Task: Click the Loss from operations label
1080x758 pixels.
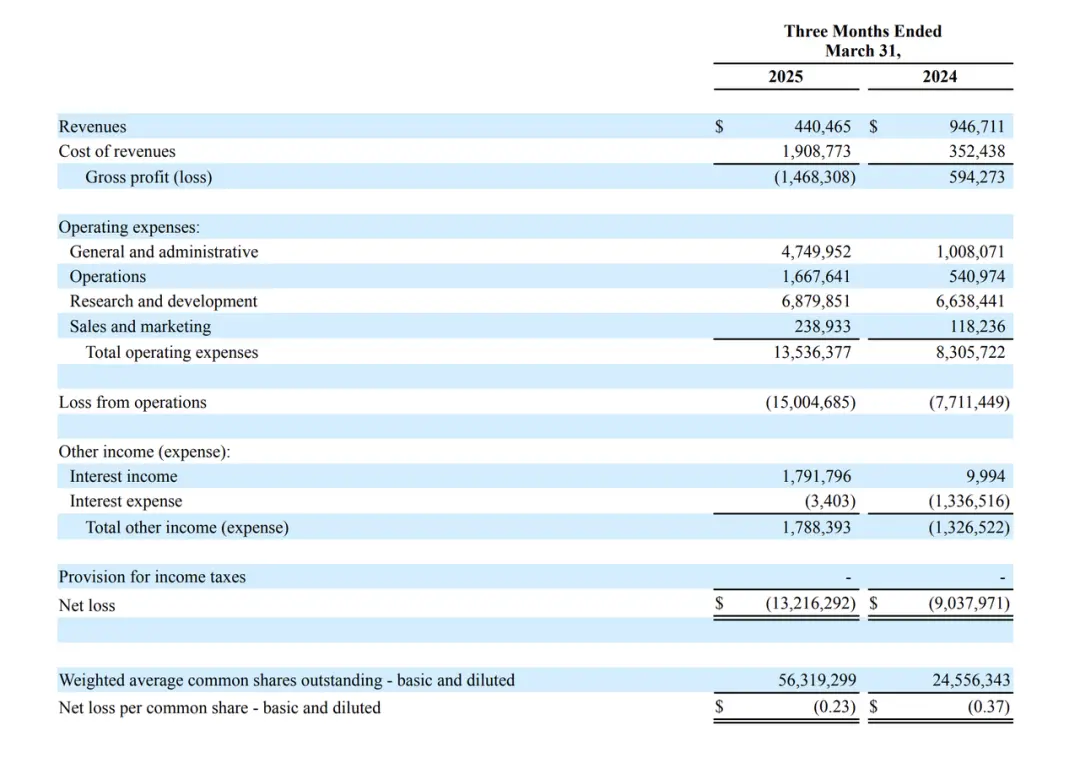Action: coord(133,403)
